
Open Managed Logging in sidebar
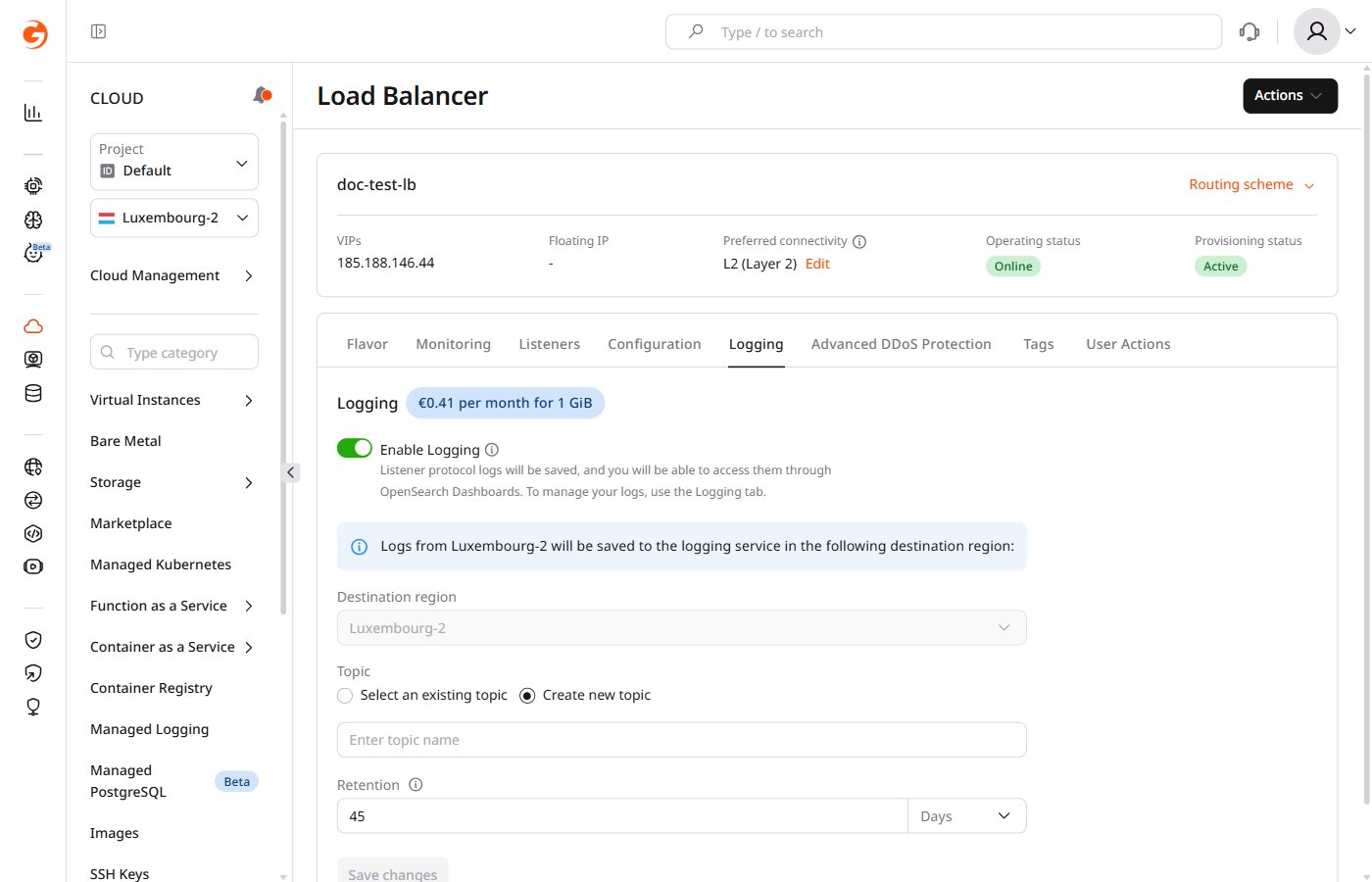point(149,729)
